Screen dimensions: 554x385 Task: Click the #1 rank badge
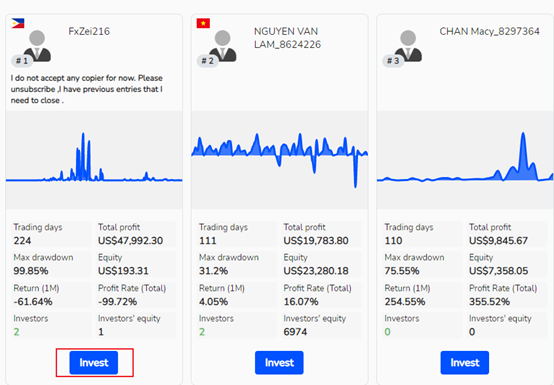[22, 61]
